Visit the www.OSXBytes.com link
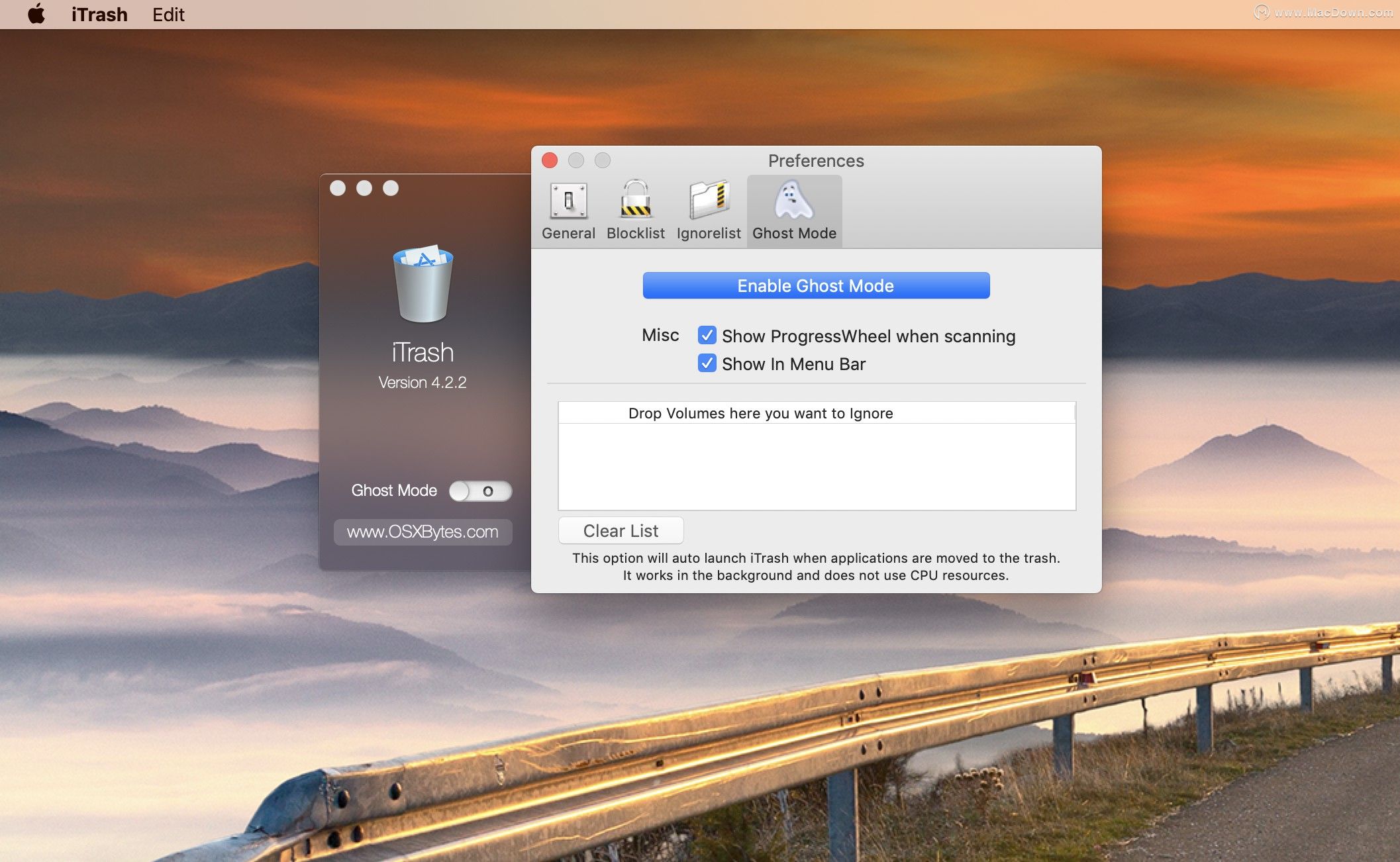Image resolution: width=1400 pixels, height=862 pixels. coord(423,532)
